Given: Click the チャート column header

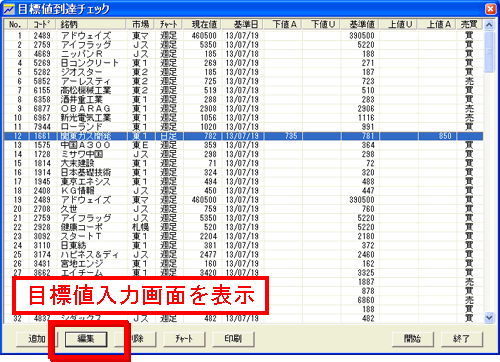Looking at the screenshot, I should coord(169,24).
